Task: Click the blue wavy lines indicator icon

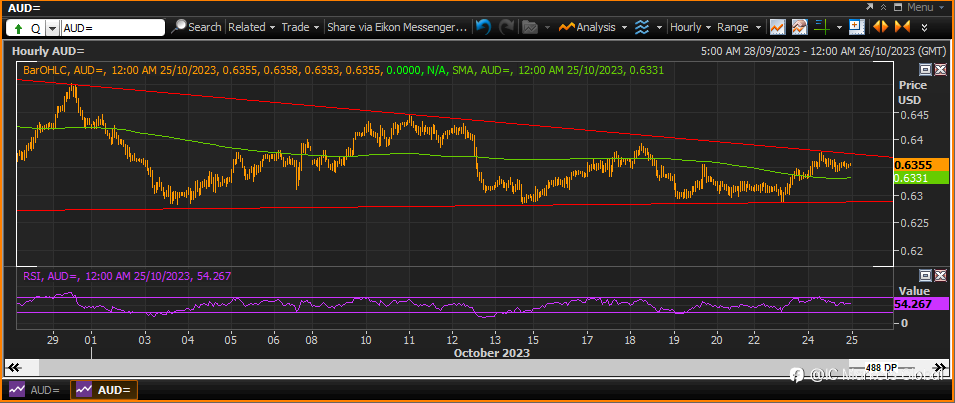Action: [x=641, y=27]
